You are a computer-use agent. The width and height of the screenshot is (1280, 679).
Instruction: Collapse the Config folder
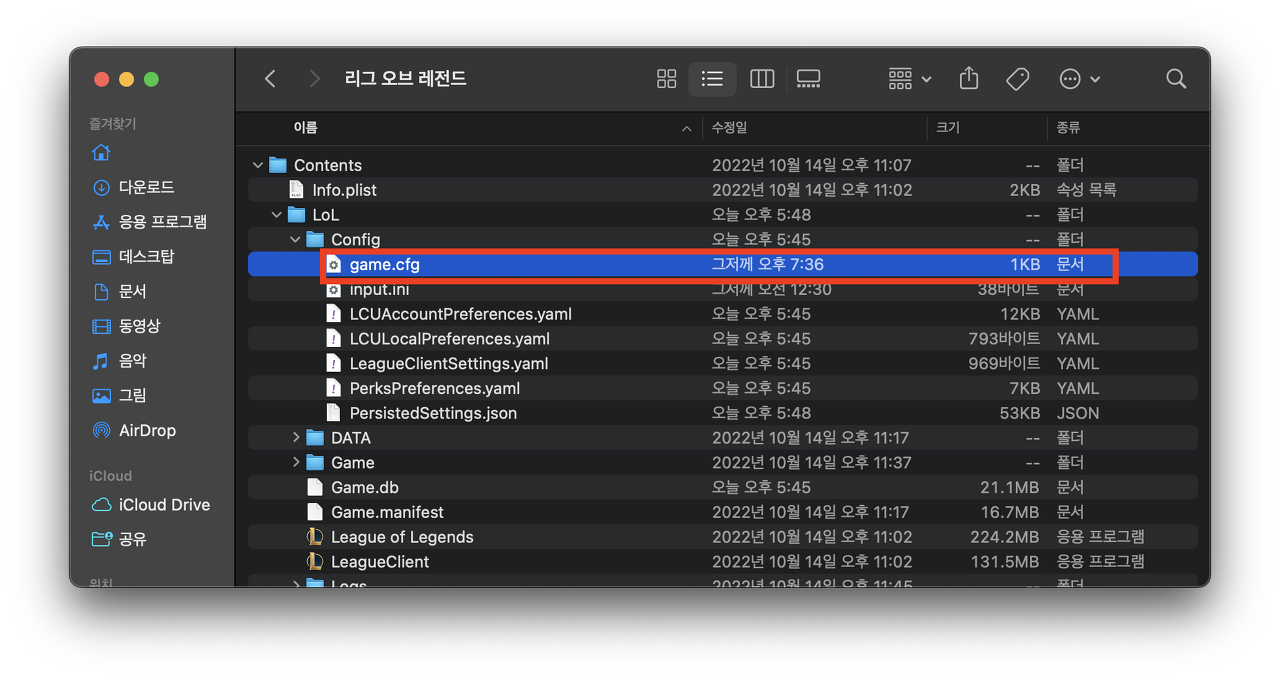(x=295, y=240)
